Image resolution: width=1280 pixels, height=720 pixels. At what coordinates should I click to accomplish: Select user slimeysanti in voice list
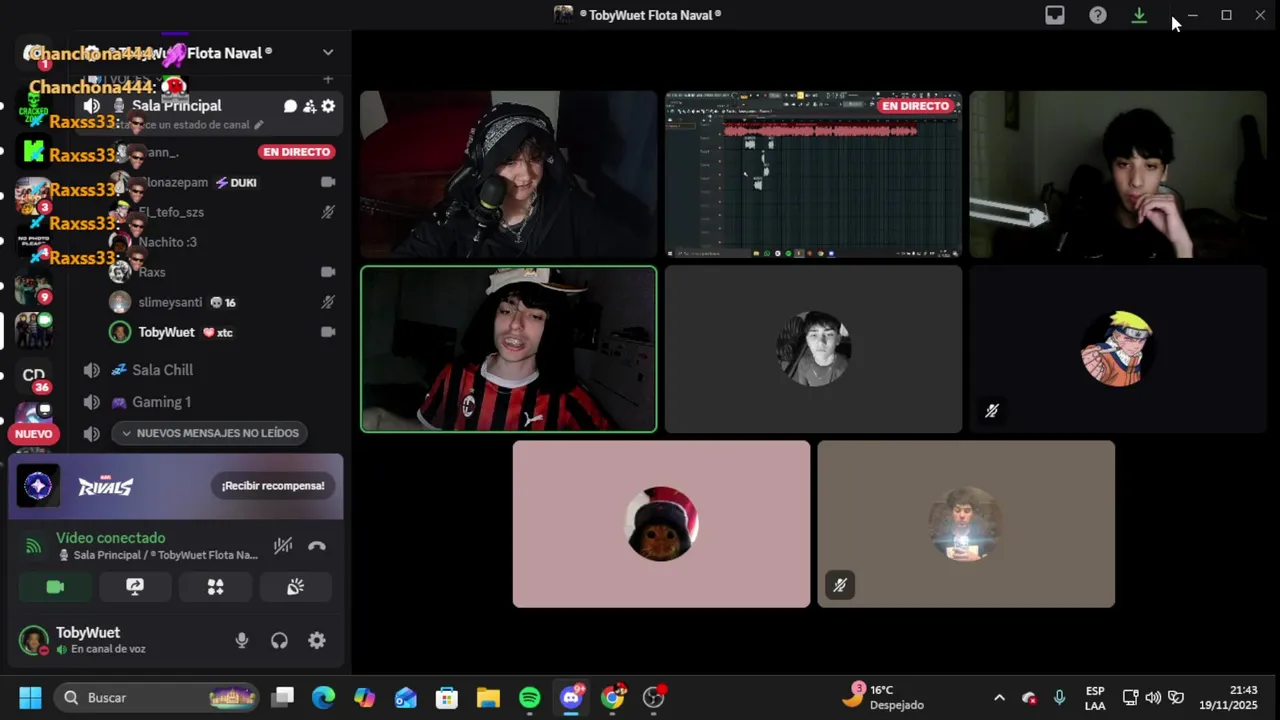tap(222, 302)
